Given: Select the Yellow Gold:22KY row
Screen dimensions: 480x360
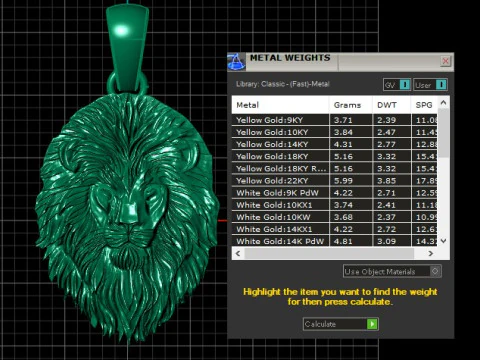Looking at the screenshot, I should tap(334, 181).
